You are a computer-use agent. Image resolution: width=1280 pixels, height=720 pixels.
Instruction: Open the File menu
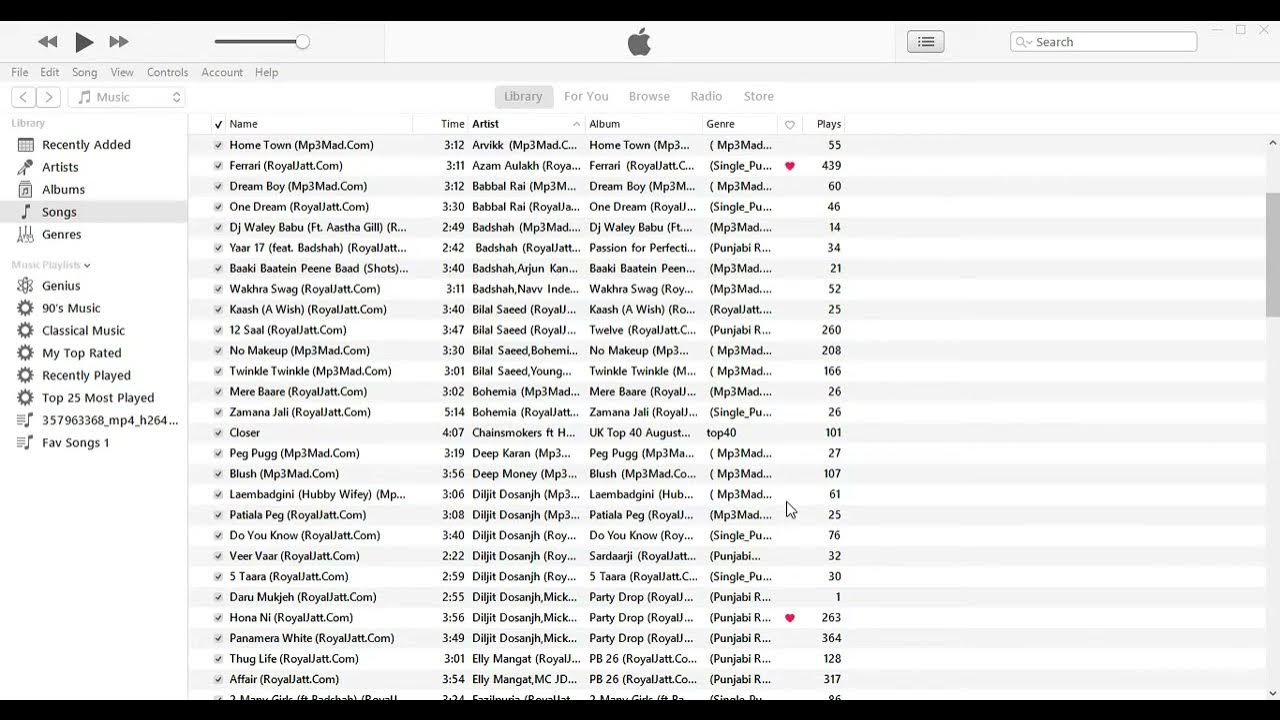[20, 72]
